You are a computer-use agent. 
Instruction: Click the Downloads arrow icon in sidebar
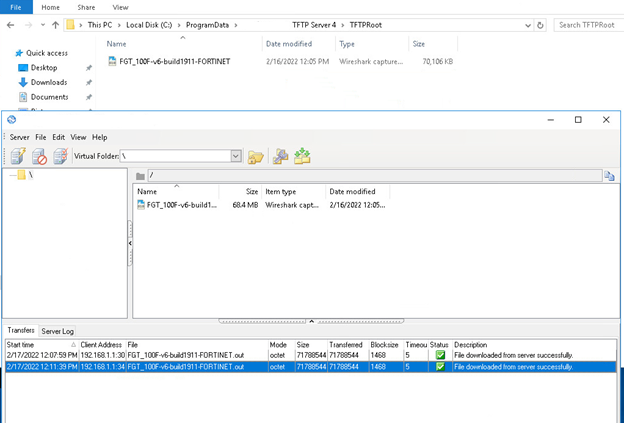pyautogui.click(x=23, y=82)
